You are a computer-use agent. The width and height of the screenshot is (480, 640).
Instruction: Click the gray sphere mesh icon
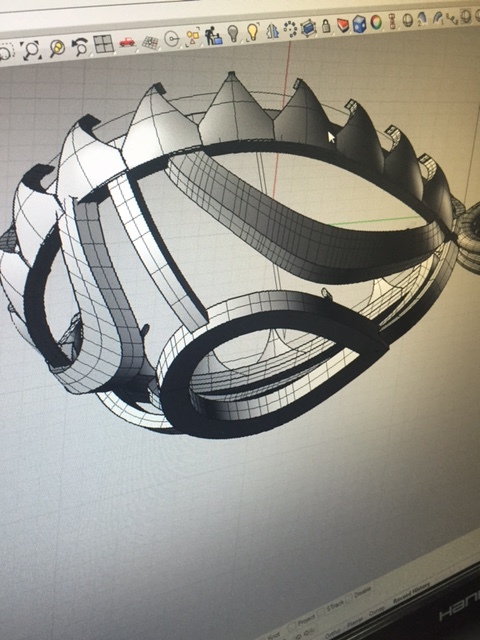[x=407, y=20]
